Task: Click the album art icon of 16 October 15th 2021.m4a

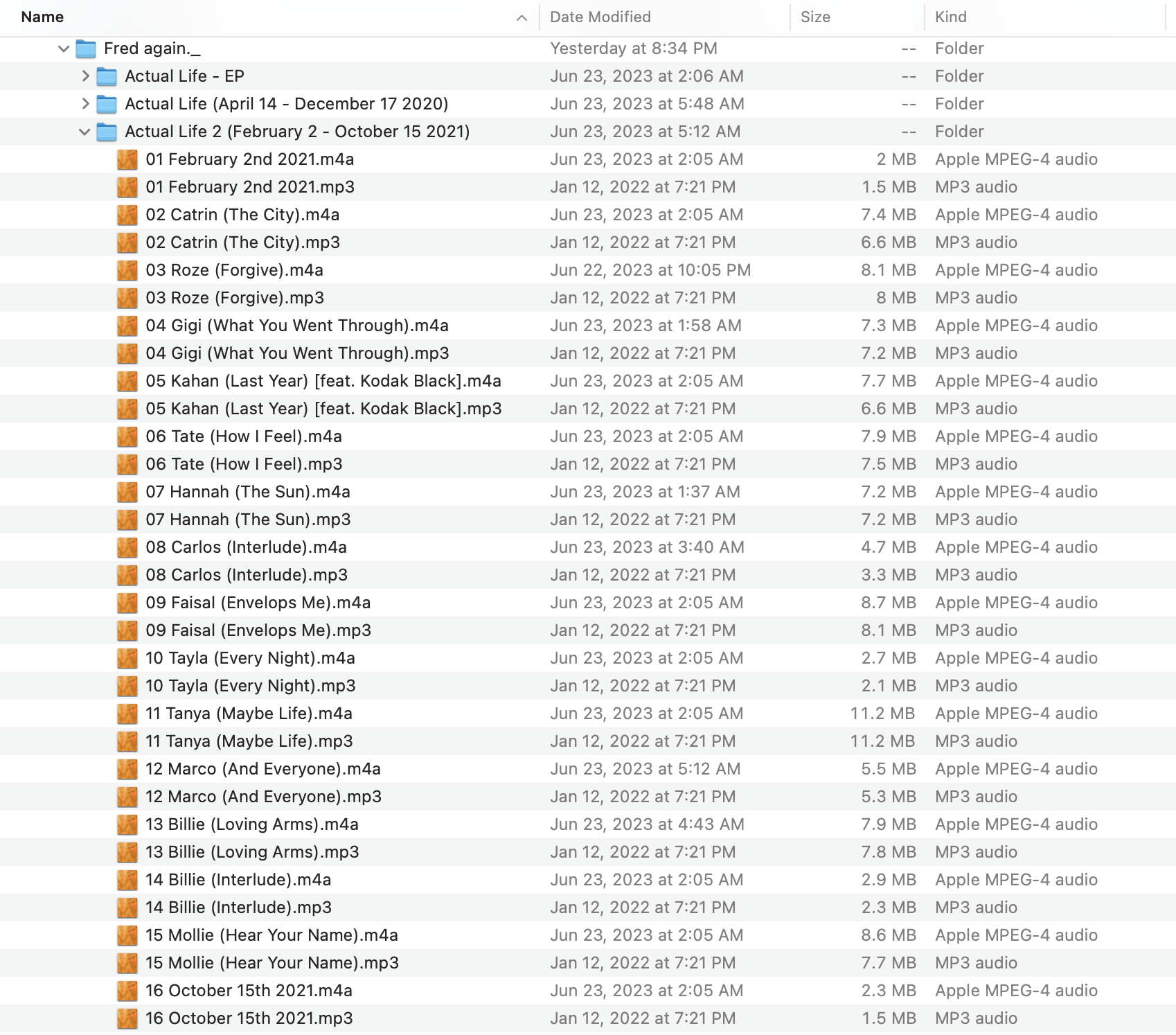Action: 127,991
